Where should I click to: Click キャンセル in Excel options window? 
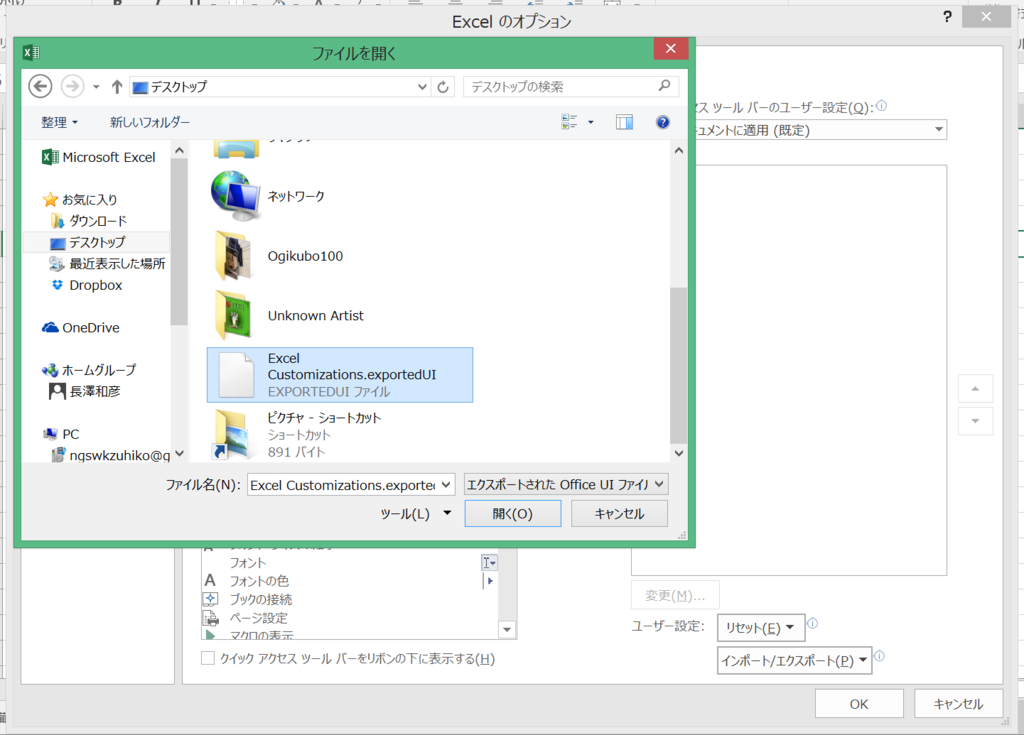click(958, 704)
